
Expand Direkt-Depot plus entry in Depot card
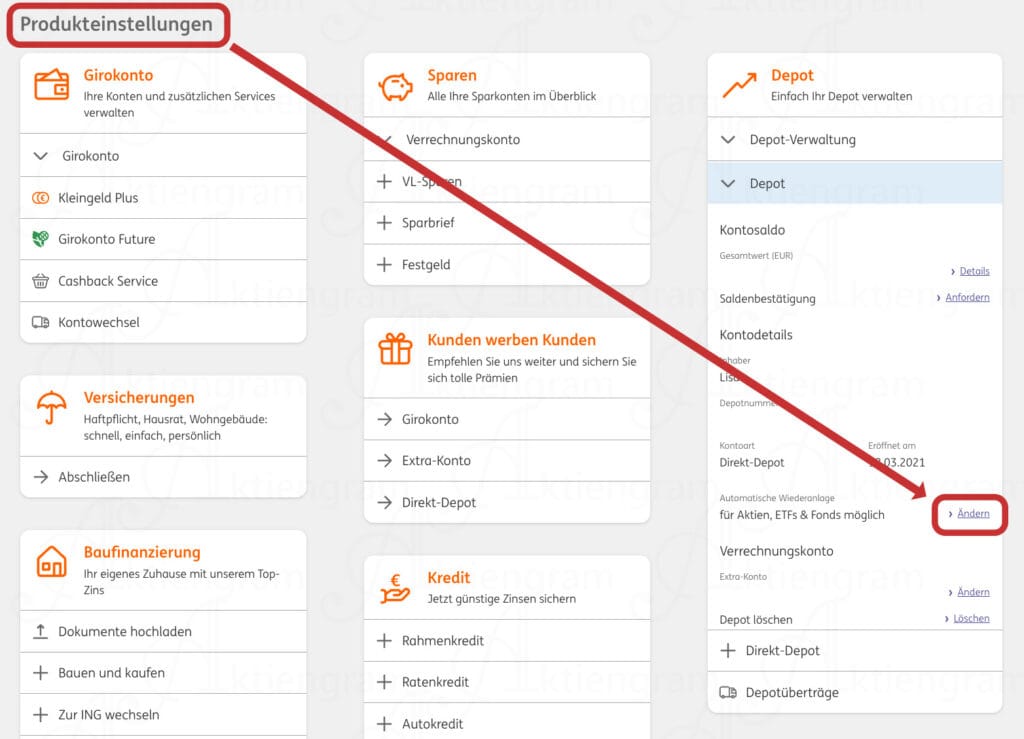[855, 651]
